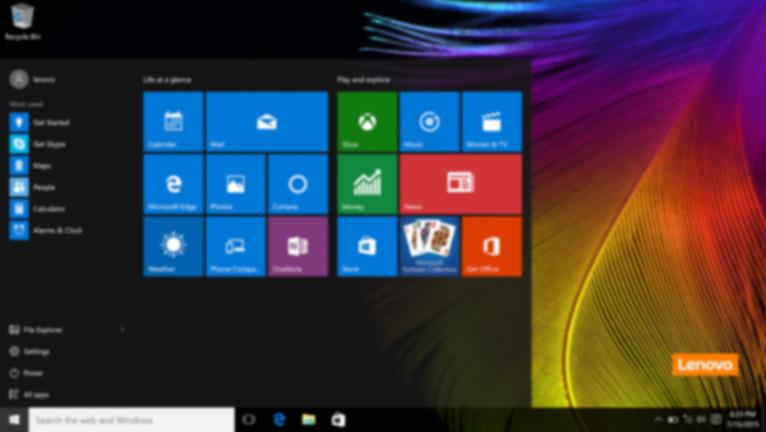This screenshot has height=432, width=766.
Task: Open the Movies & TV tile
Action: tap(492, 121)
